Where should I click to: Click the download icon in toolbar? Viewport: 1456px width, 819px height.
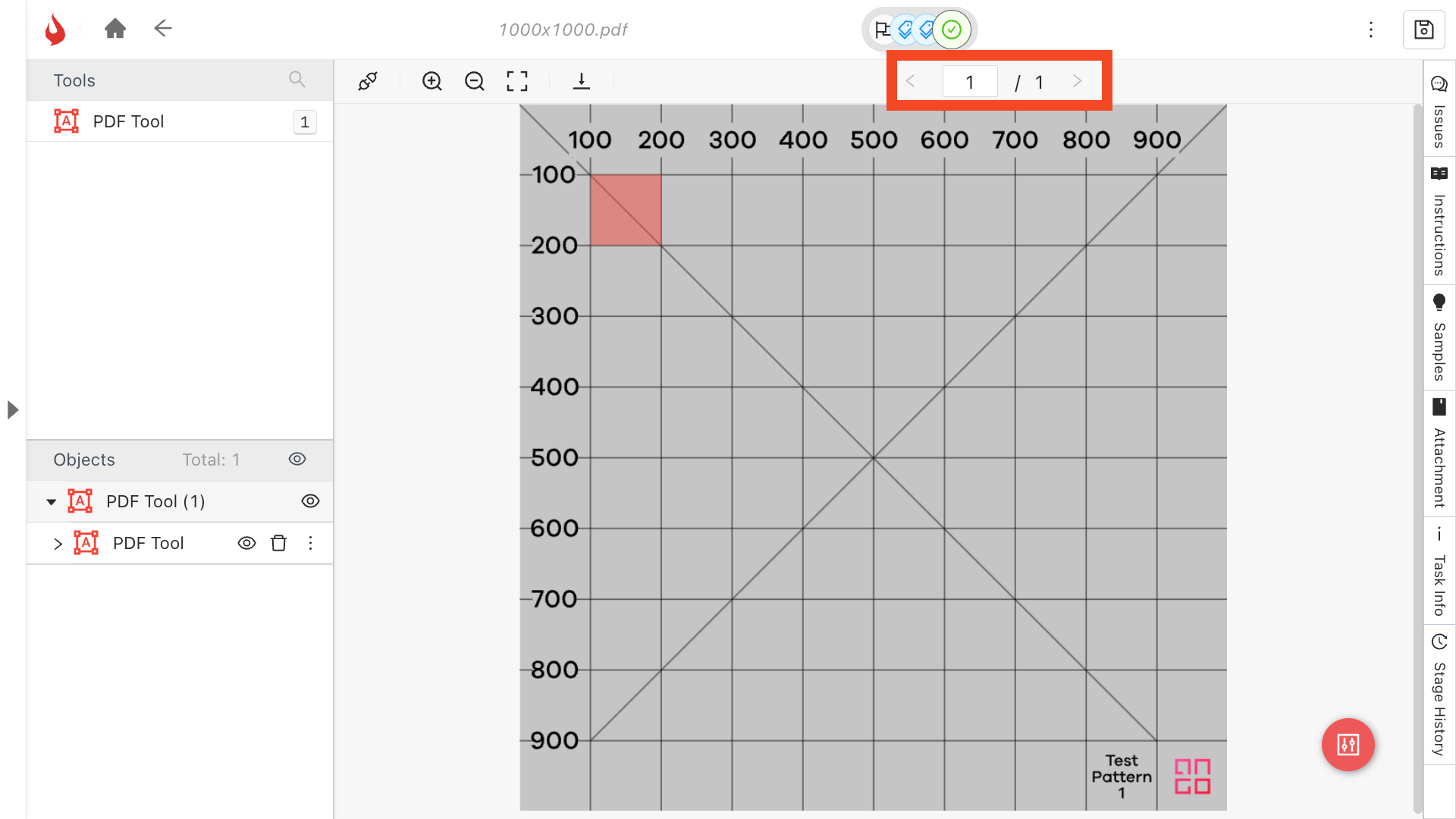(x=582, y=81)
